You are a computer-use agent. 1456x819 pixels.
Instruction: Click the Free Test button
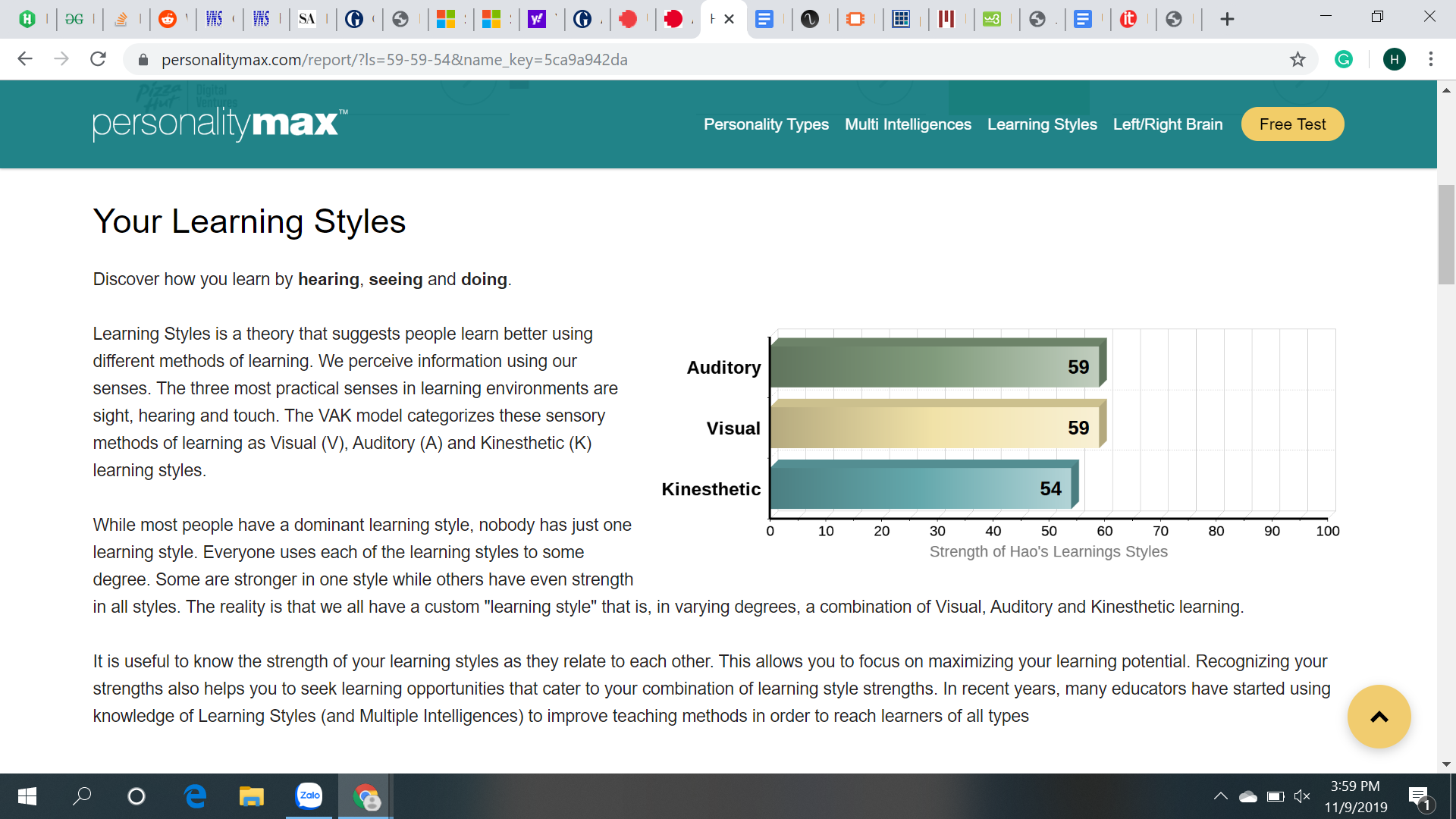pyautogui.click(x=1292, y=124)
